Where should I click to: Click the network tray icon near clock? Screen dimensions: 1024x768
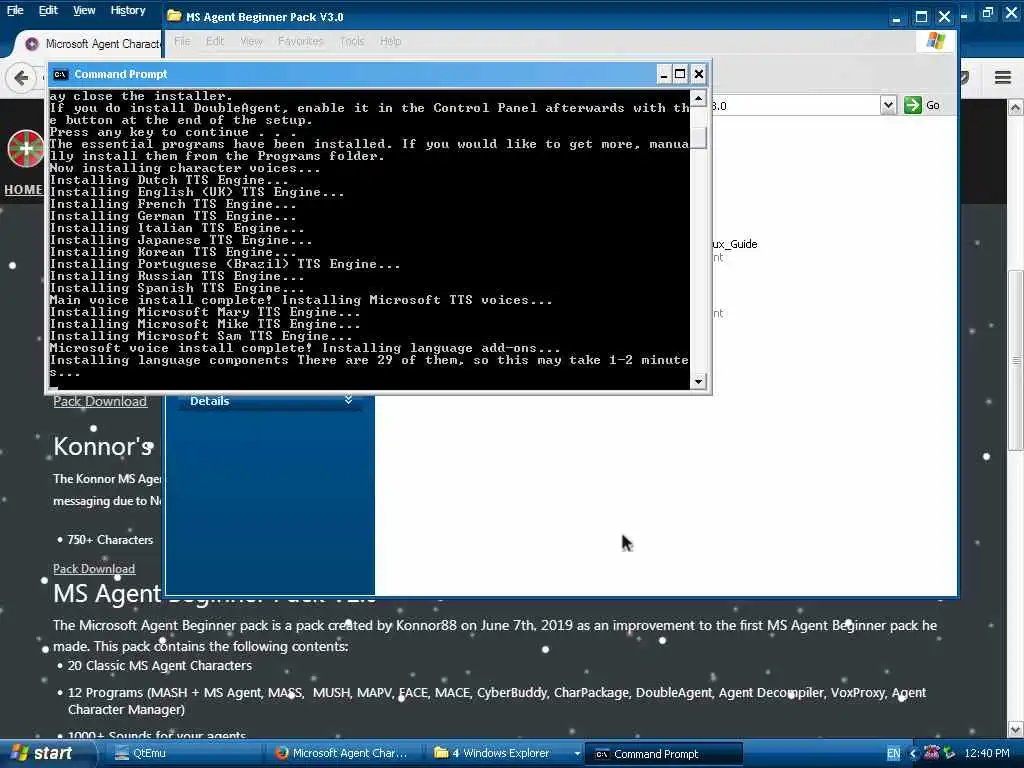[x=949, y=753]
